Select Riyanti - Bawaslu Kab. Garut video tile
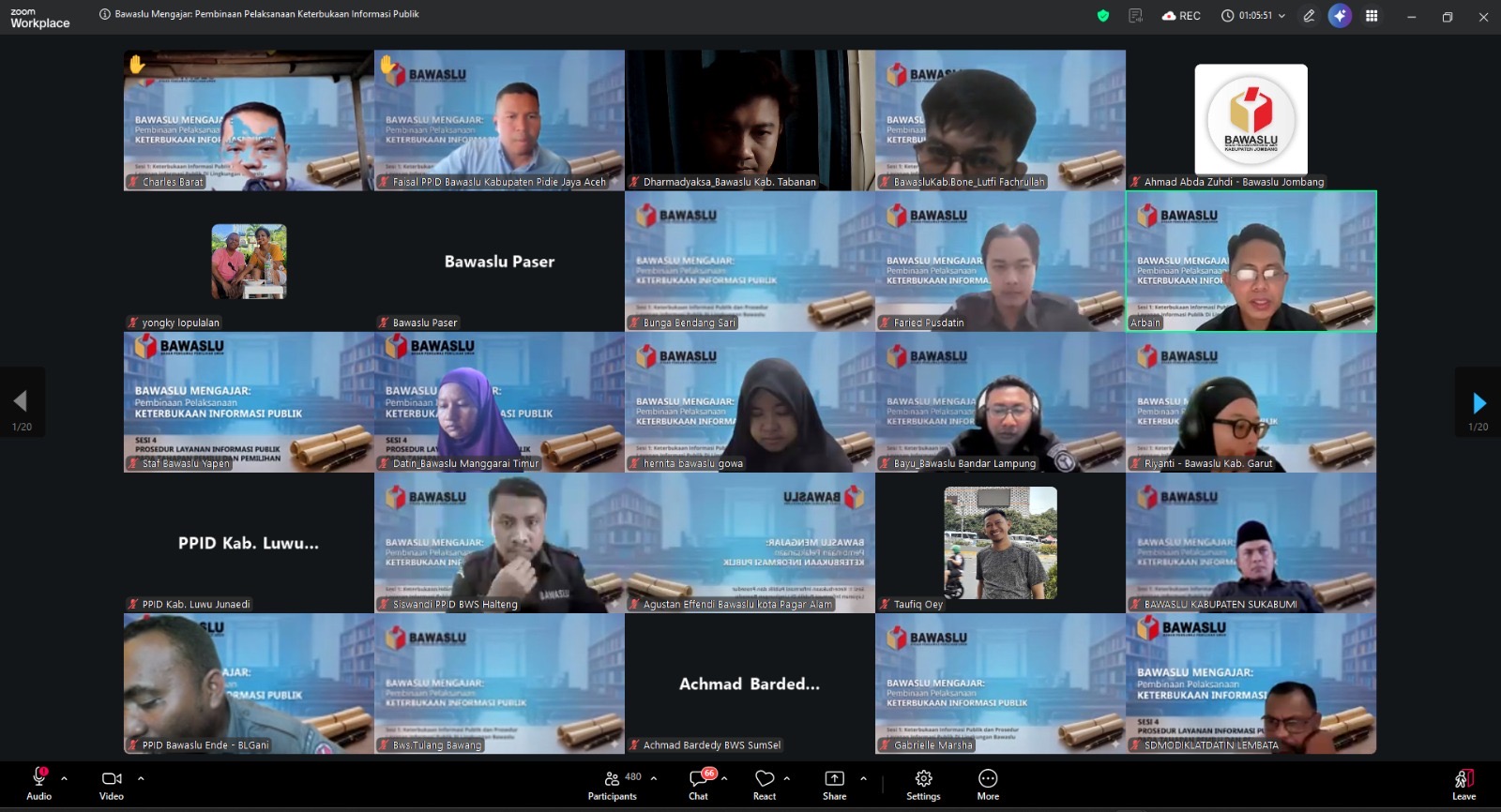This screenshot has width=1501, height=812. tap(1251, 402)
